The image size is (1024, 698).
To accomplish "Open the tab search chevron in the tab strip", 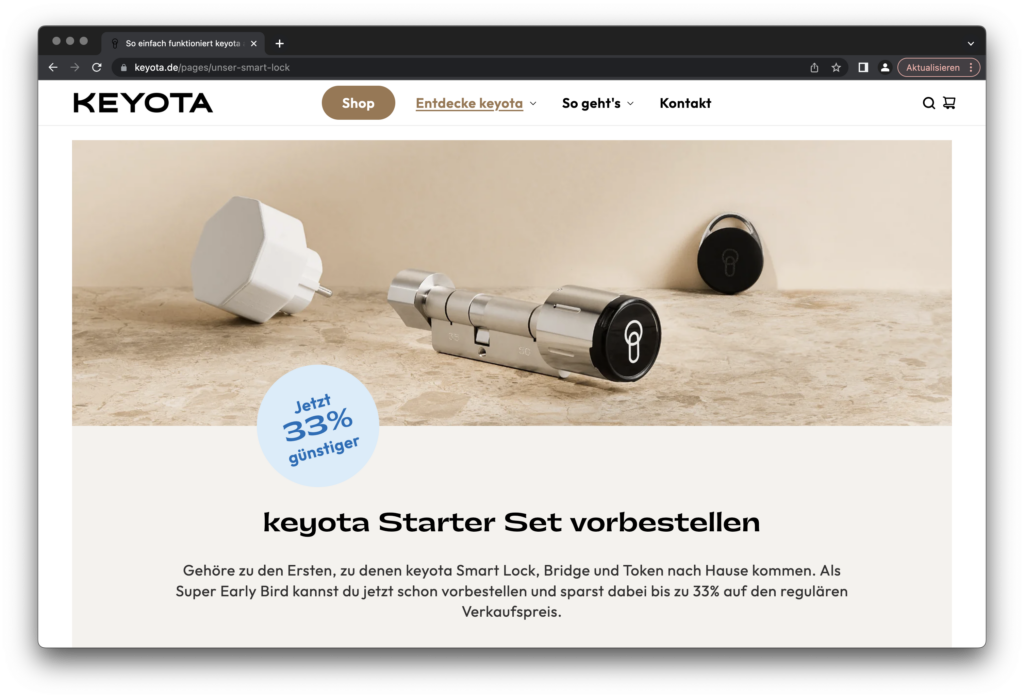I will (x=970, y=44).
